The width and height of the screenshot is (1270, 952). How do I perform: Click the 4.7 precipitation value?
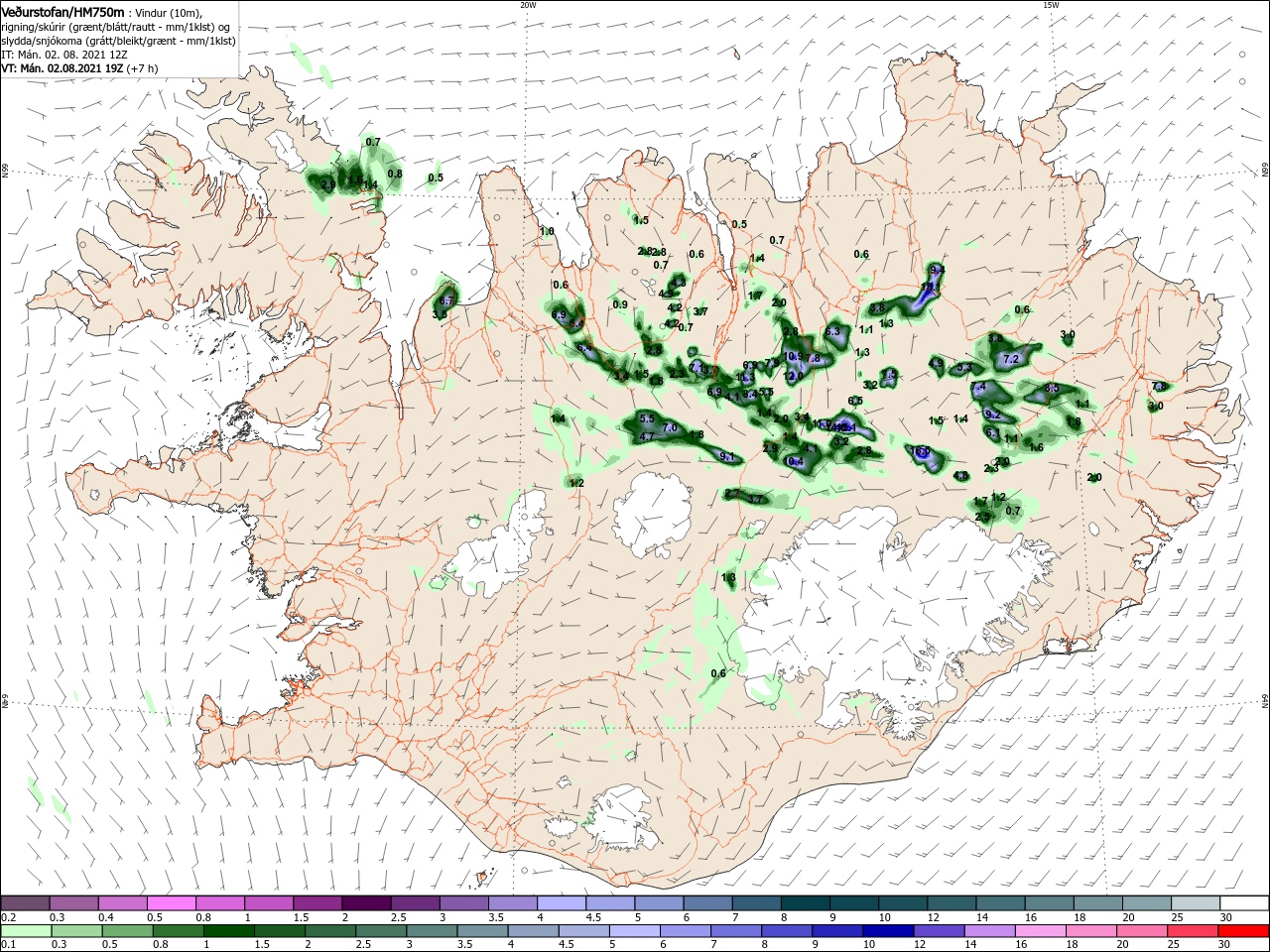click(647, 437)
